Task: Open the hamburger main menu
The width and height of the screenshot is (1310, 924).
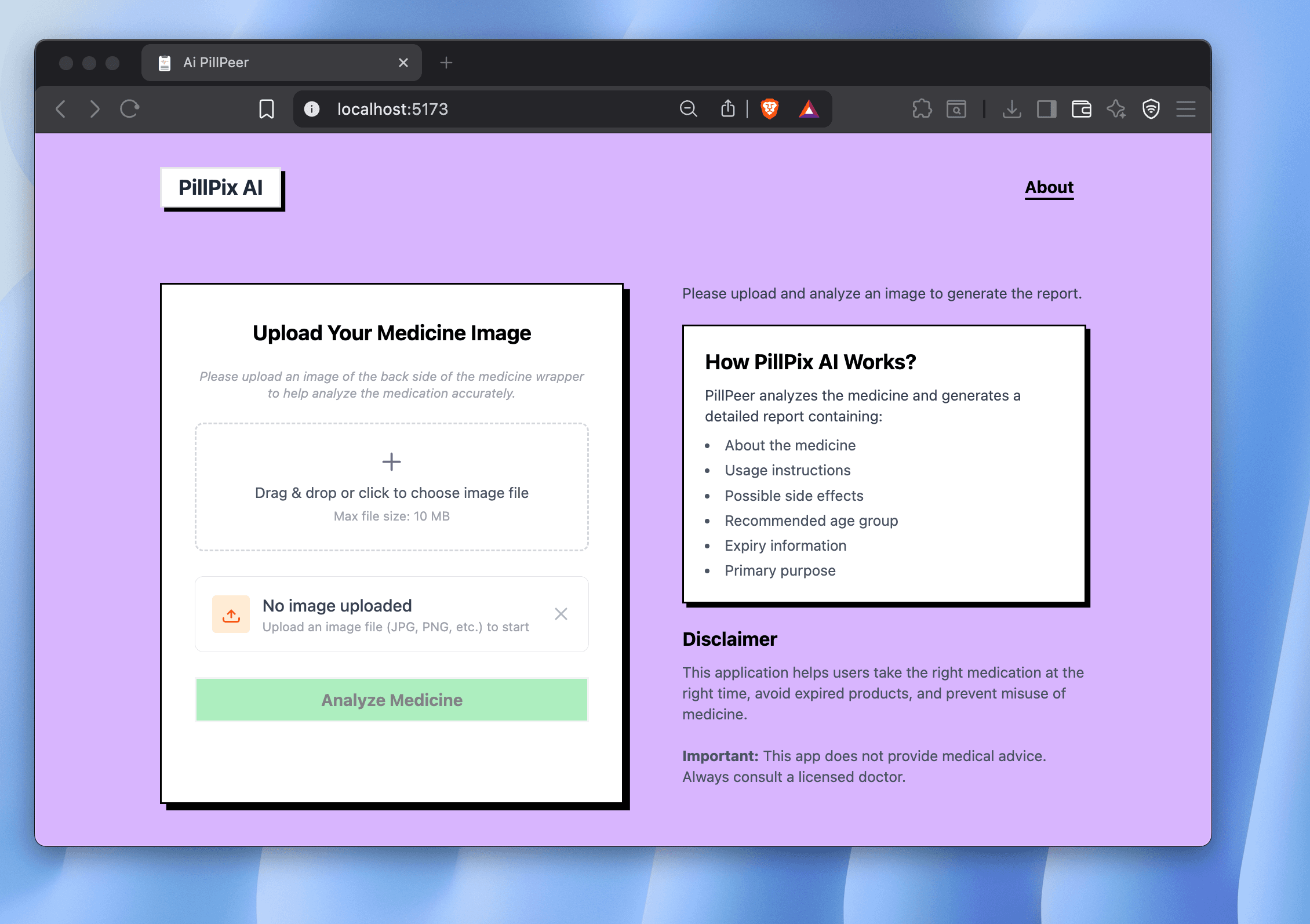Action: pos(1185,109)
